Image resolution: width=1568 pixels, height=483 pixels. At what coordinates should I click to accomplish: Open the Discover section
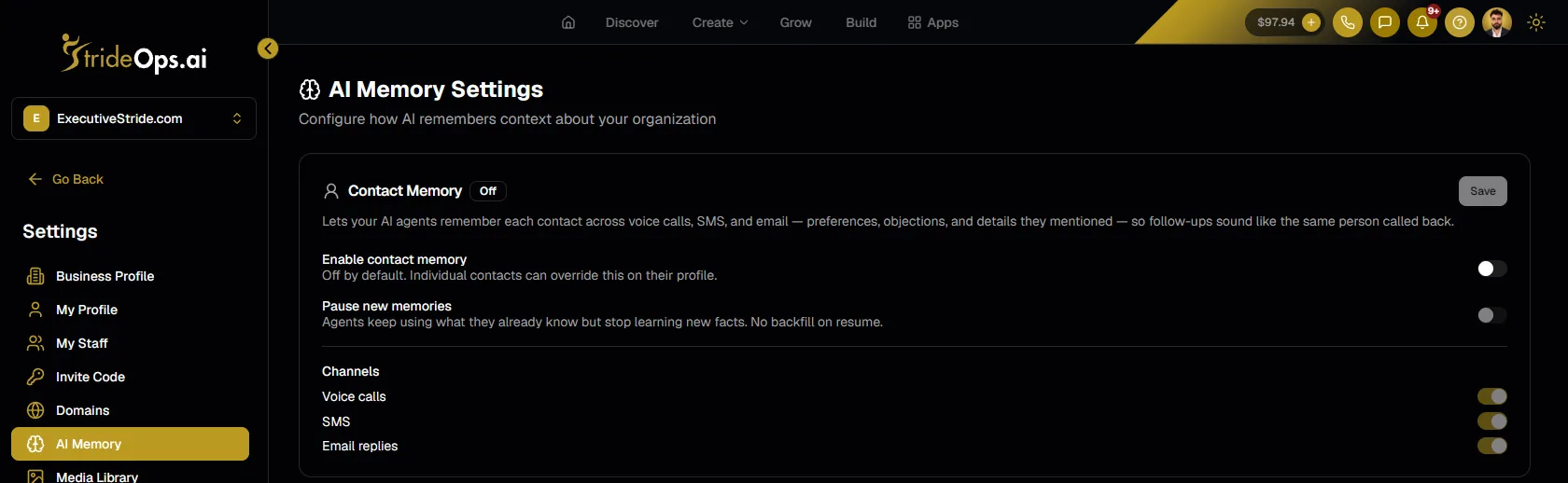(632, 22)
